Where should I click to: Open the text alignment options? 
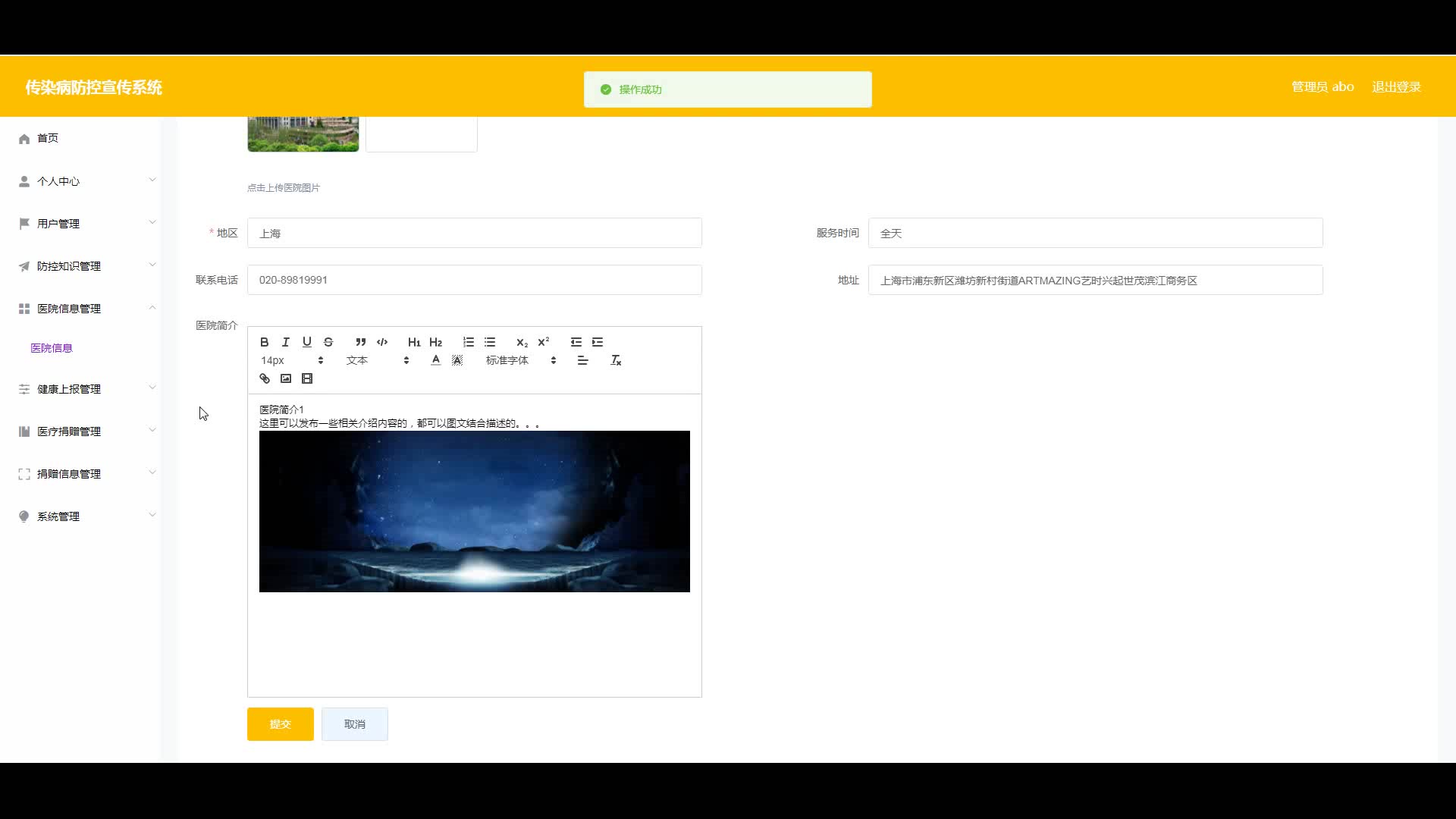pos(582,360)
